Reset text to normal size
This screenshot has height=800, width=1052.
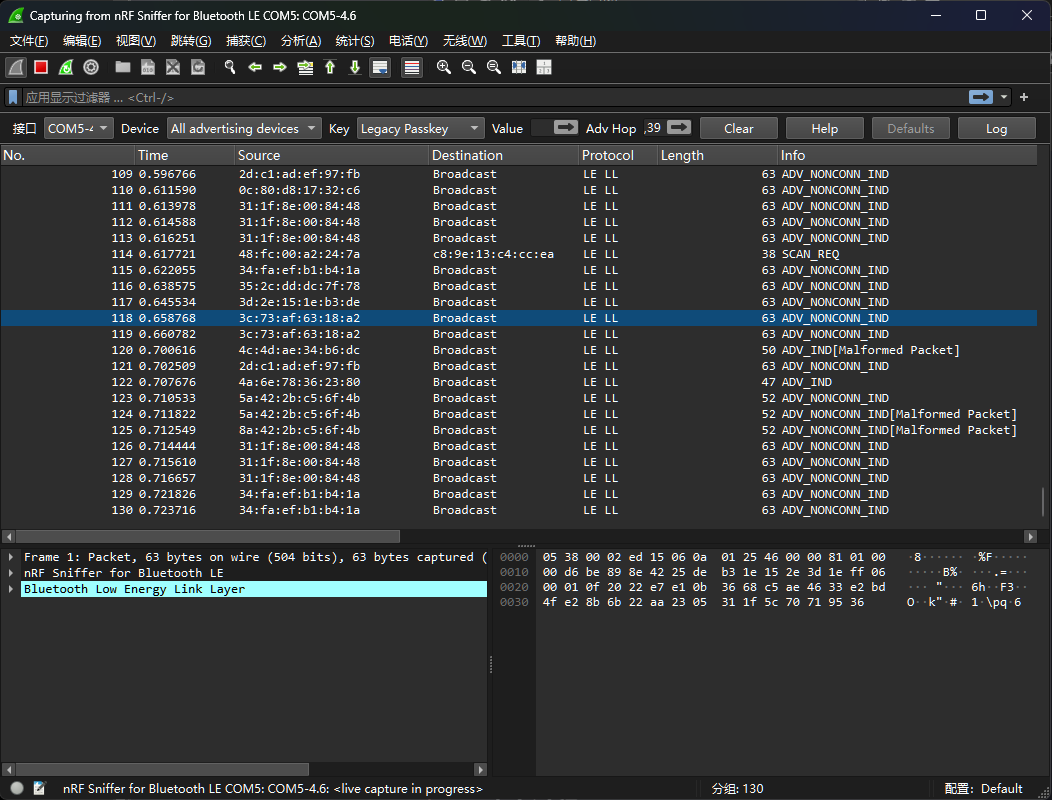[x=494, y=67]
